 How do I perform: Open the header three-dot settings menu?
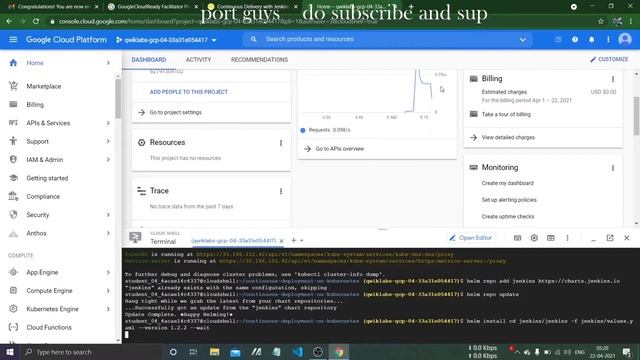point(608,40)
